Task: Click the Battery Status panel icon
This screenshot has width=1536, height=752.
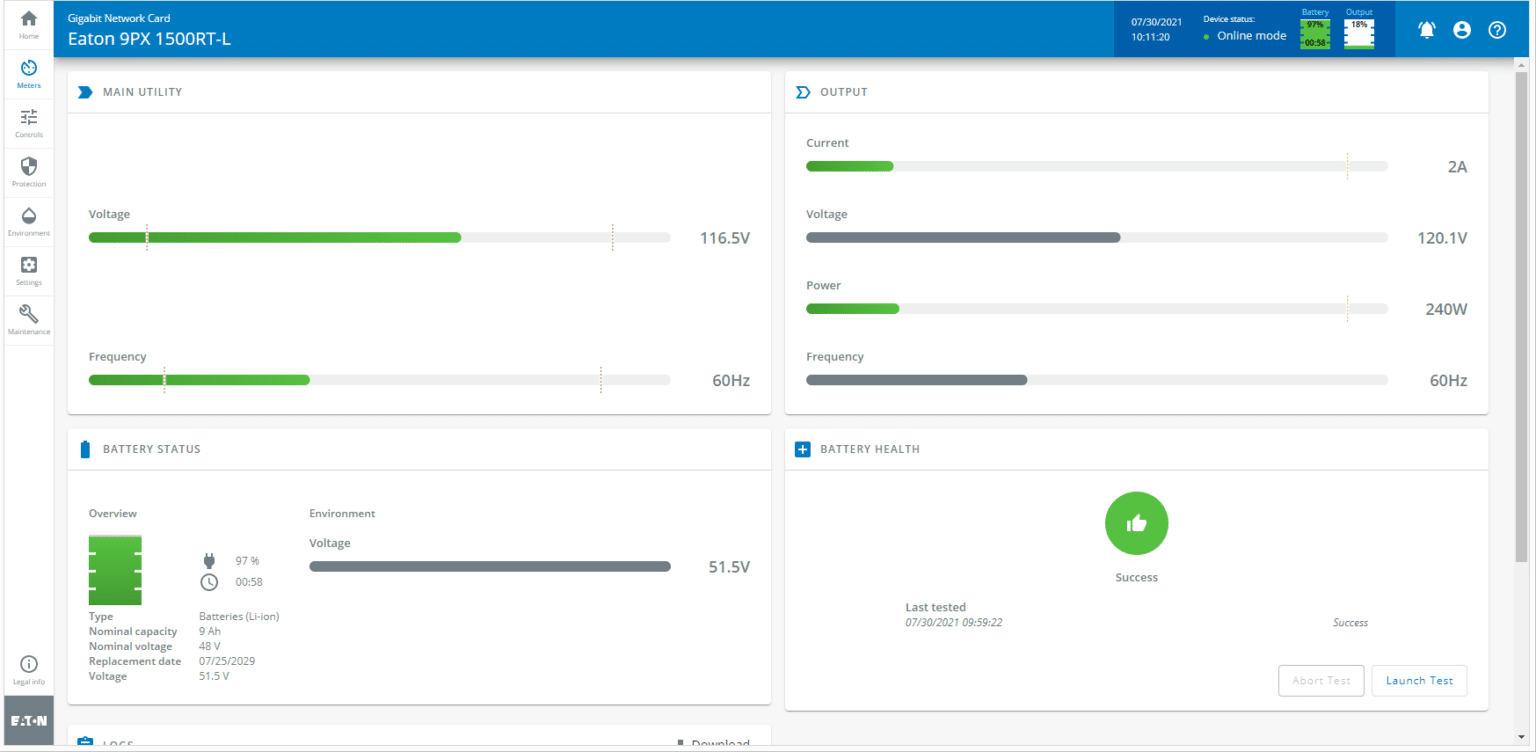Action: pyautogui.click(x=85, y=449)
